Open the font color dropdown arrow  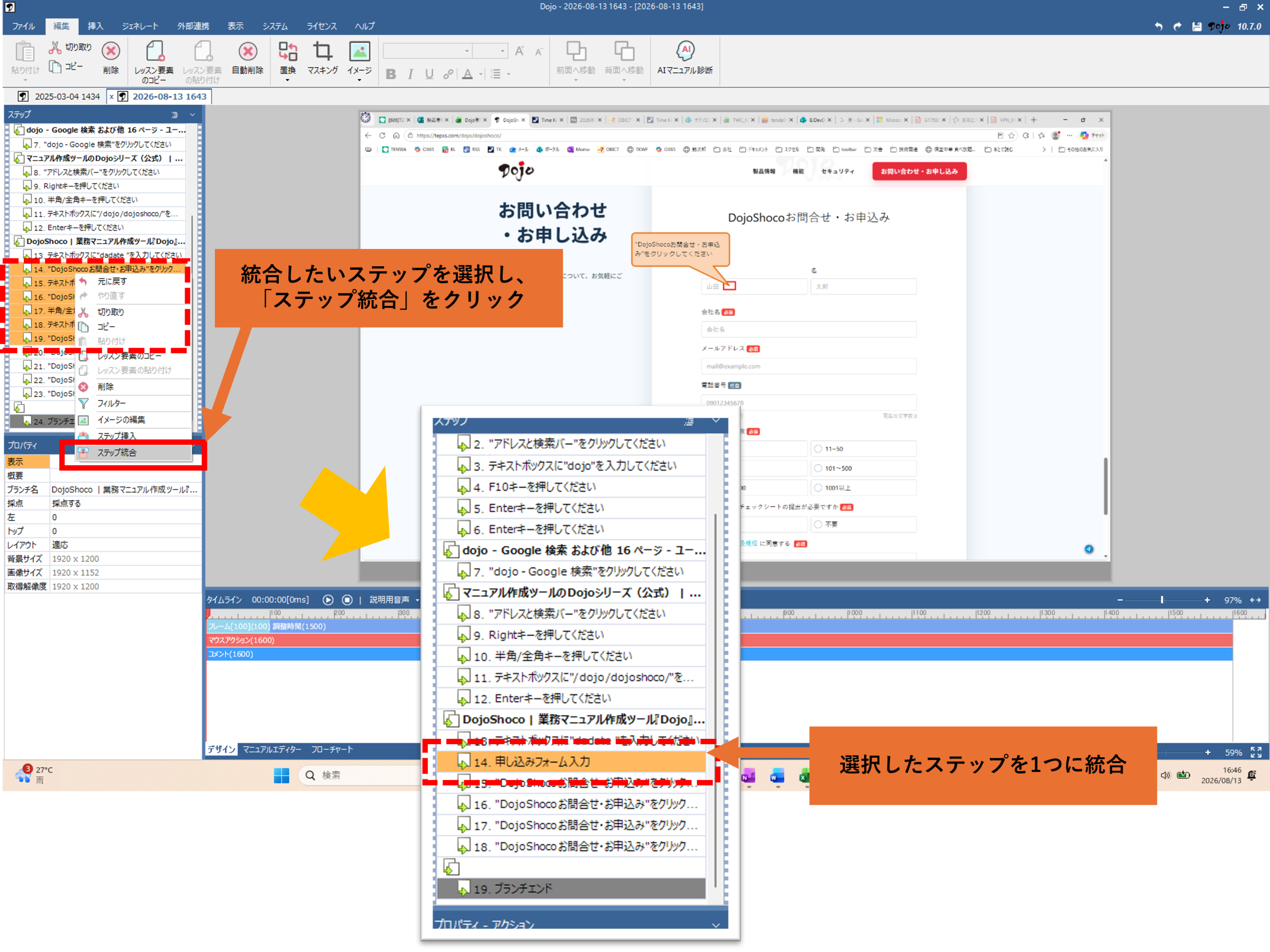point(481,74)
